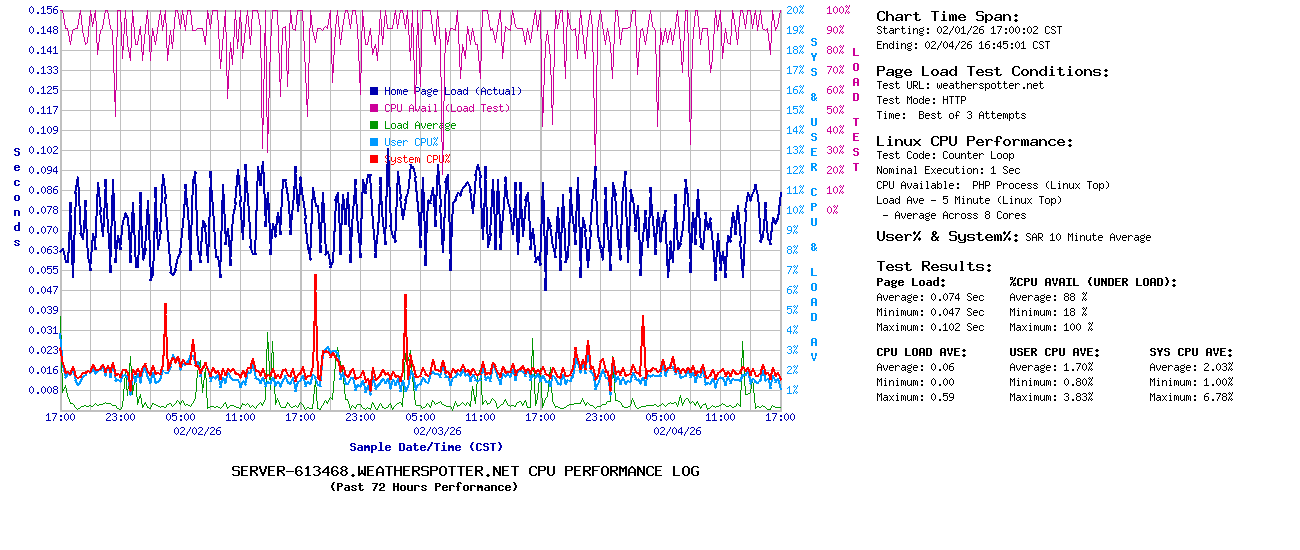Select the "CPU Avail (Load Test)" legend label

click(x=446, y=108)
